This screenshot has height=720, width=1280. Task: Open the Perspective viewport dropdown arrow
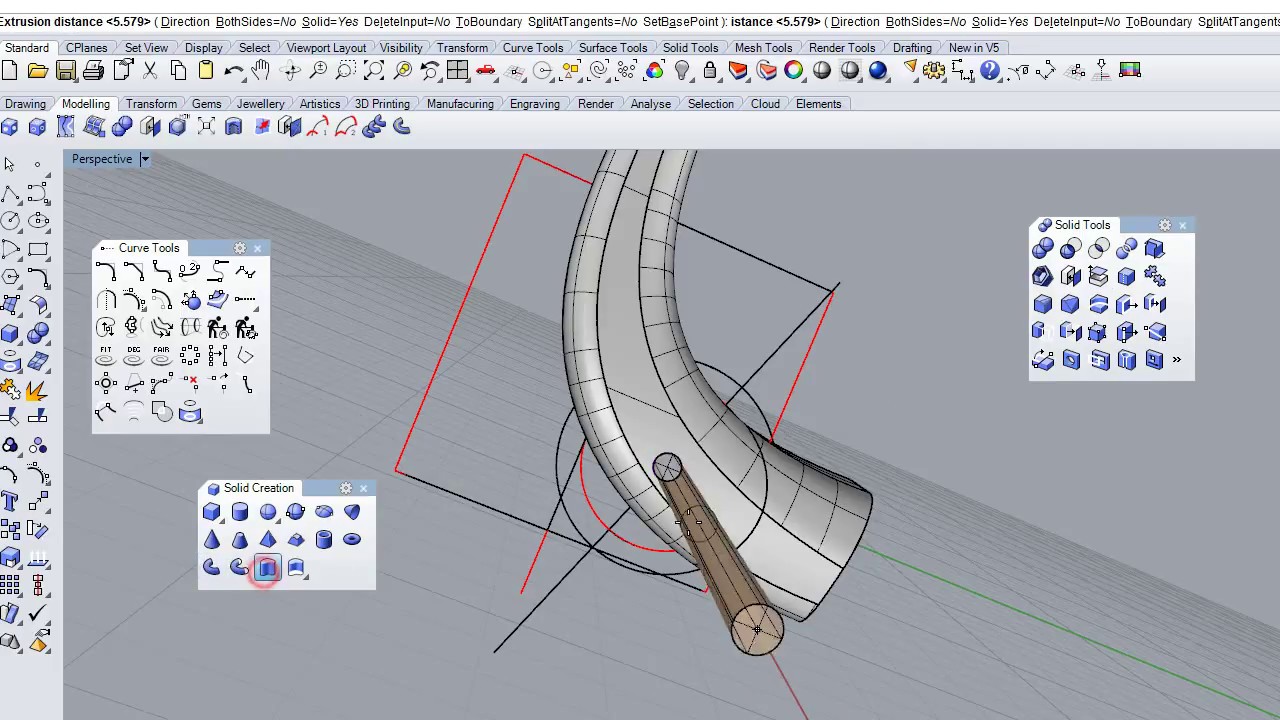coord(144,159)
